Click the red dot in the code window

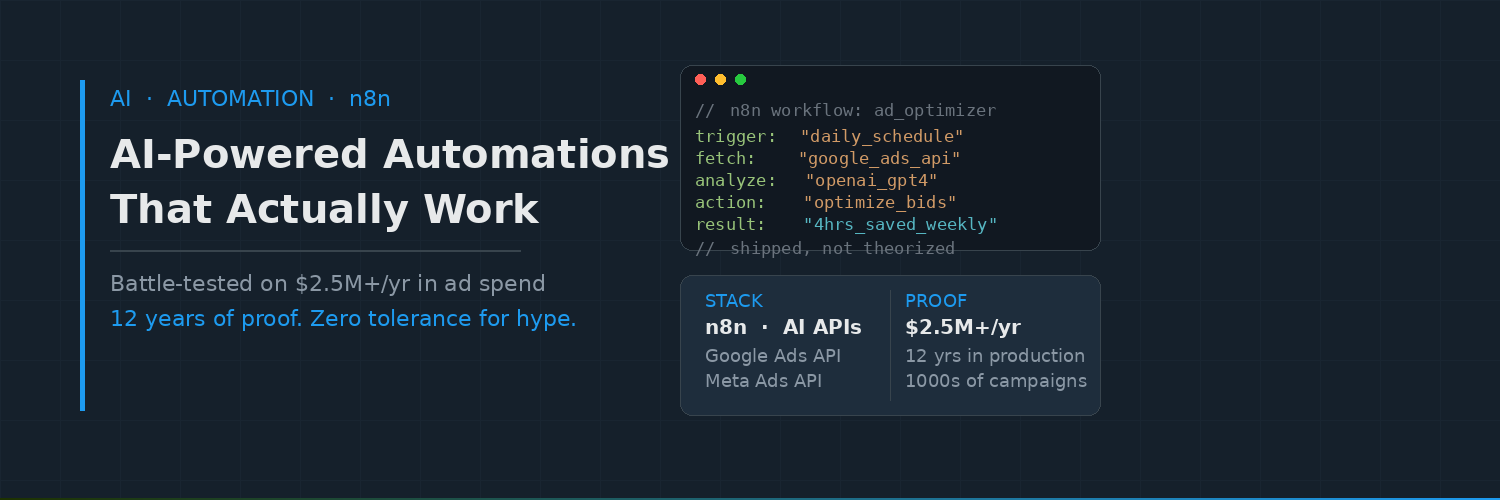(701, 80)
